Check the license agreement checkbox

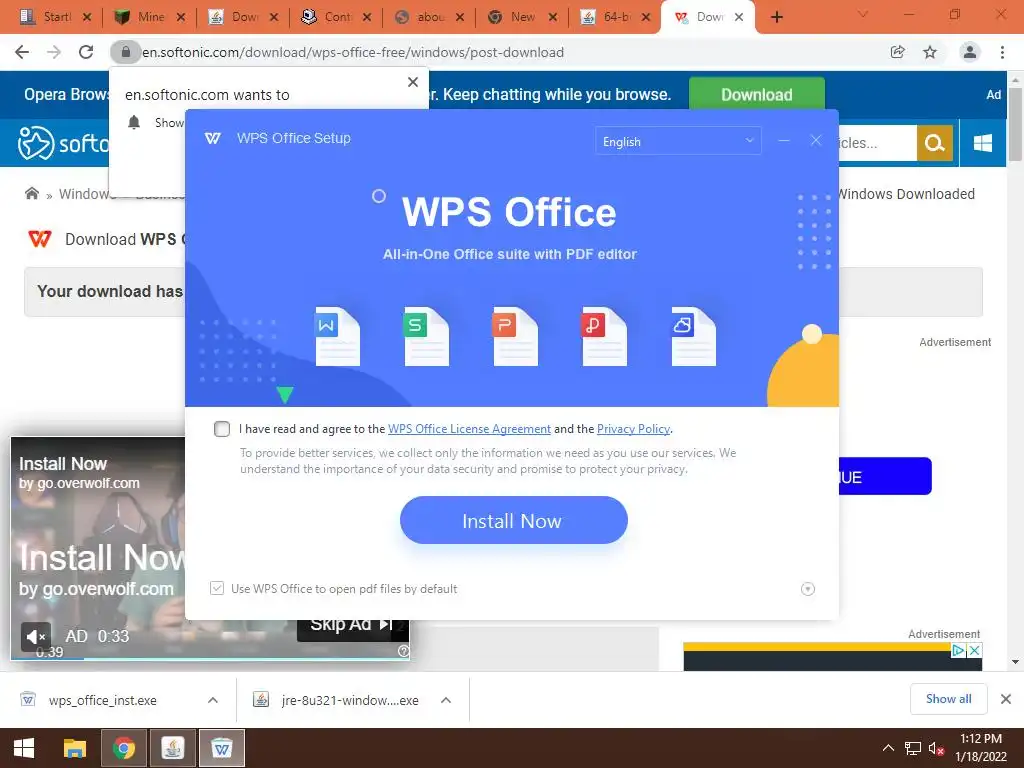pos(222,429)
